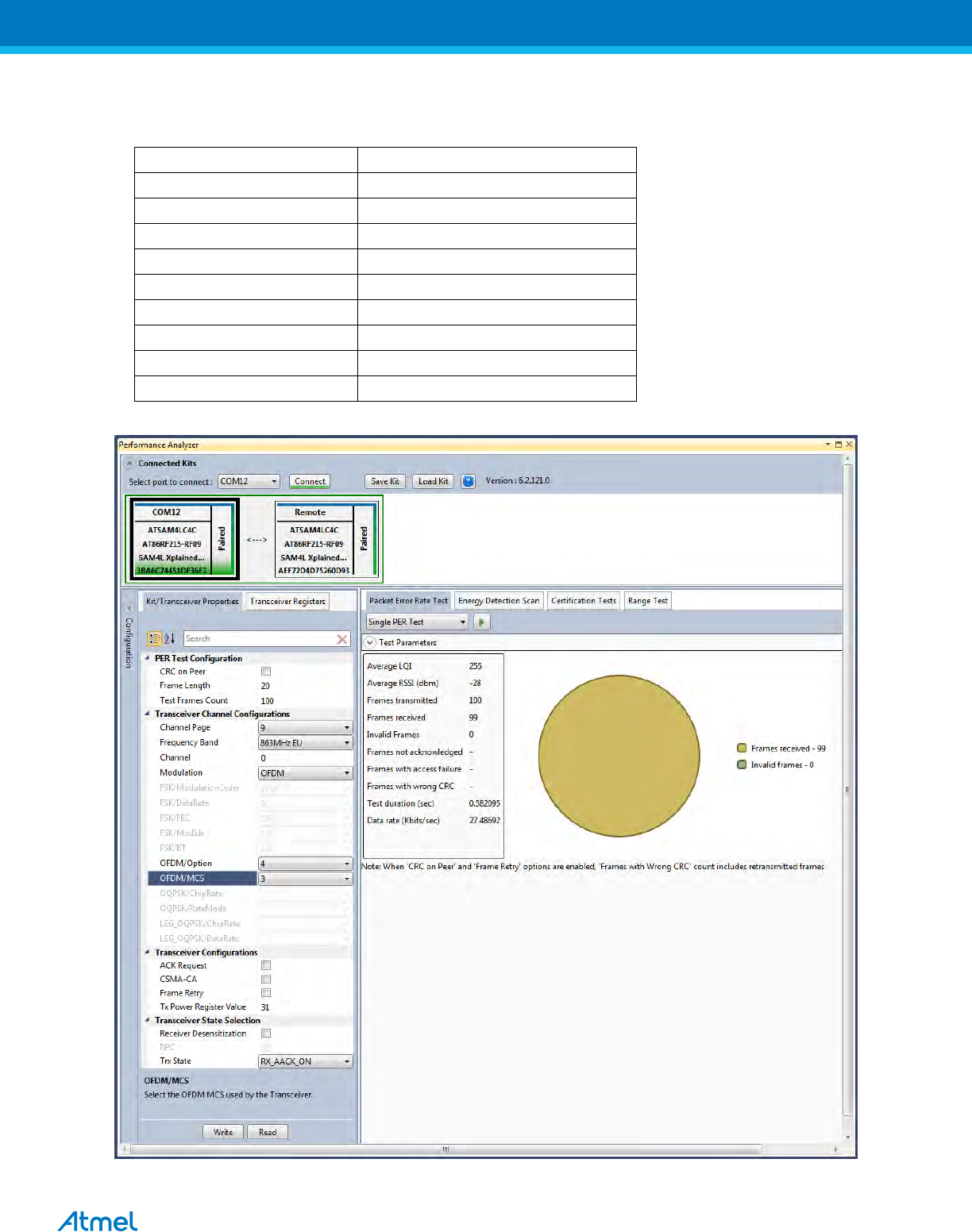
Task: Switch to Transceiver Registers tab
Action: click(x=287, y=602)
